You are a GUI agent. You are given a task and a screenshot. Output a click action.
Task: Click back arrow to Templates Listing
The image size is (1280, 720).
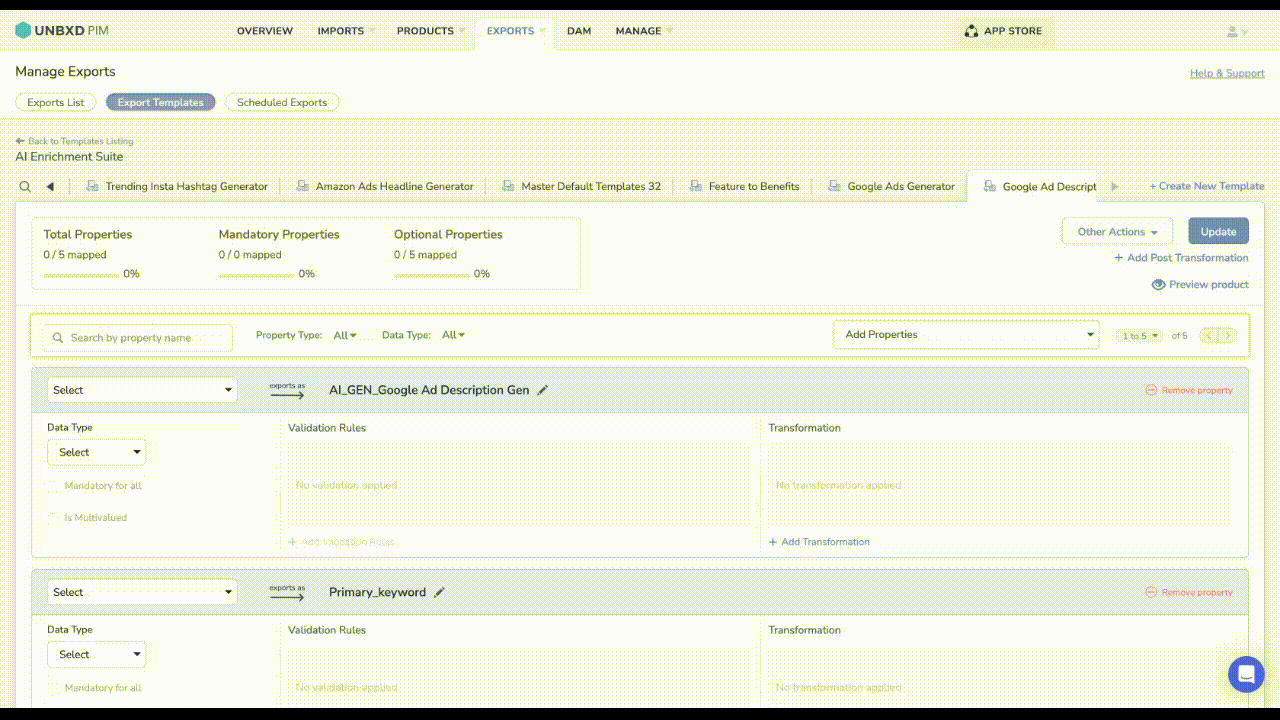click(x=20, y=141)
